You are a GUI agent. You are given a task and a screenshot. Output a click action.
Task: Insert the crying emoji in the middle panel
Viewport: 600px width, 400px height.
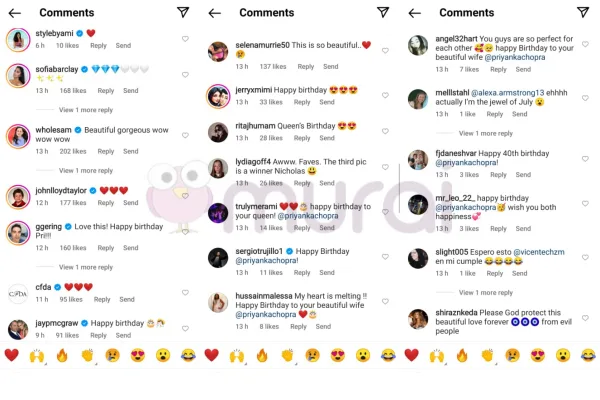[x=312, y=356]
